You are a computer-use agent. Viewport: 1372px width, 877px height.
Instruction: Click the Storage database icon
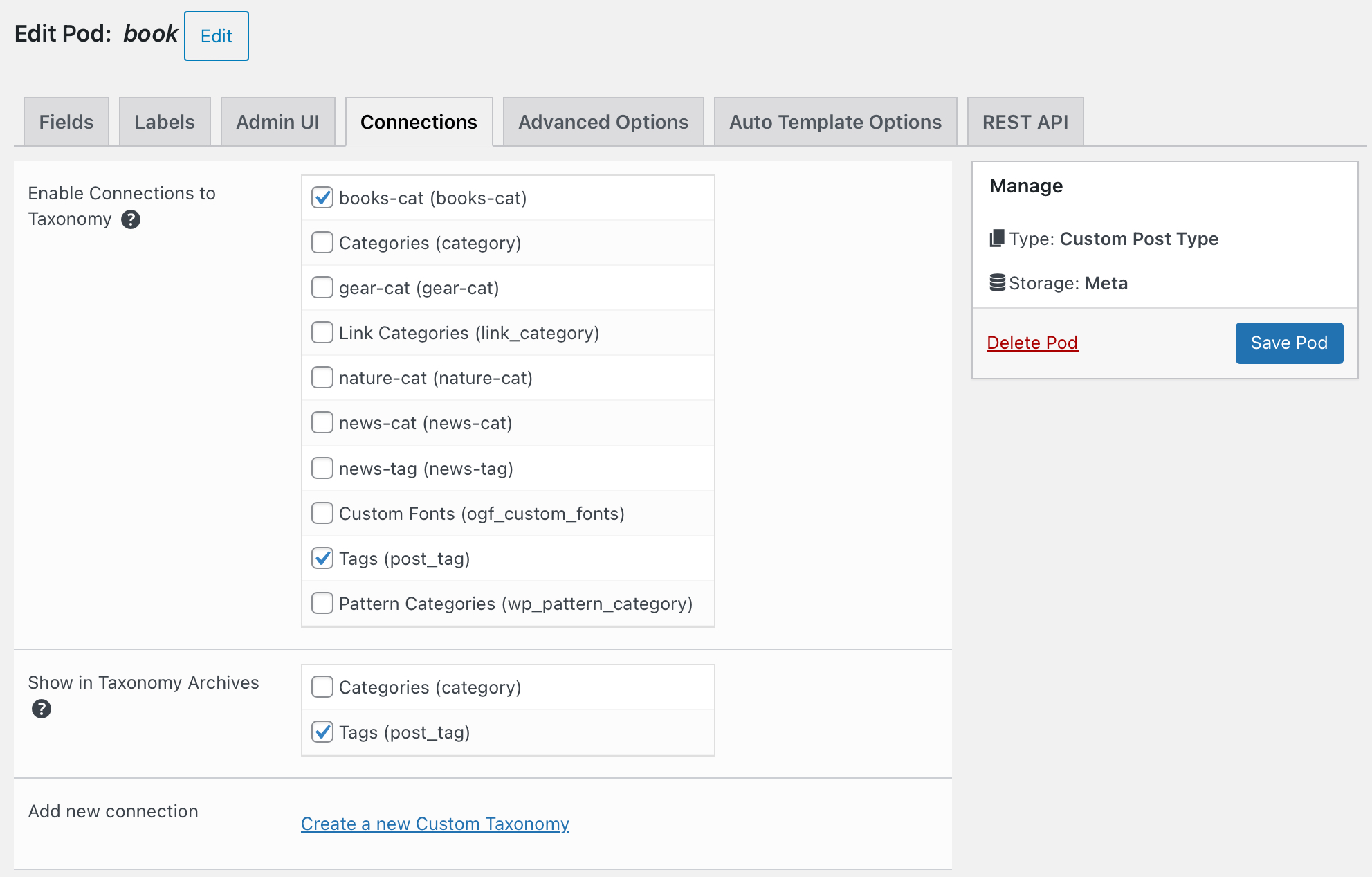pos(998,282)
